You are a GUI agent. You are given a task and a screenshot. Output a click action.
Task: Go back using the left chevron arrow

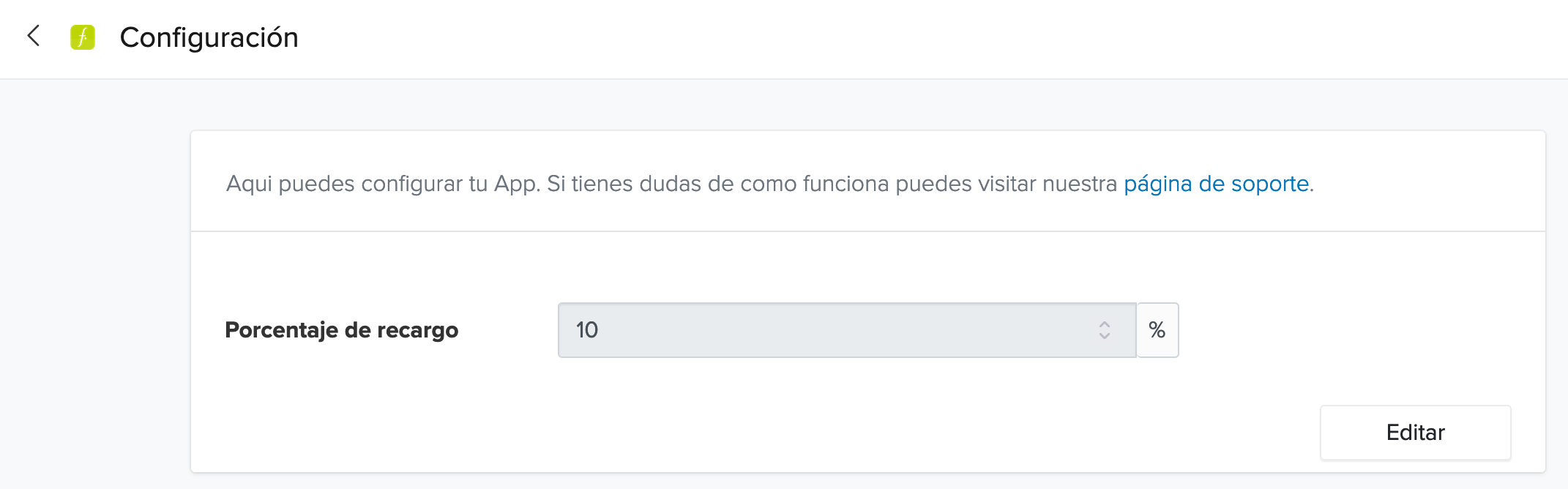(x=33, y=36)
